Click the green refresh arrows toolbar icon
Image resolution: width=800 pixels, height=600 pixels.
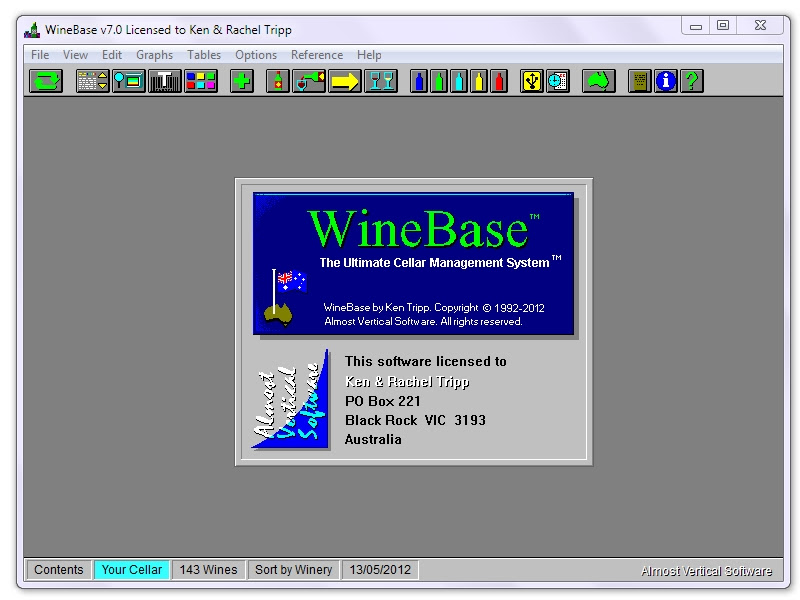click(46, 81)
